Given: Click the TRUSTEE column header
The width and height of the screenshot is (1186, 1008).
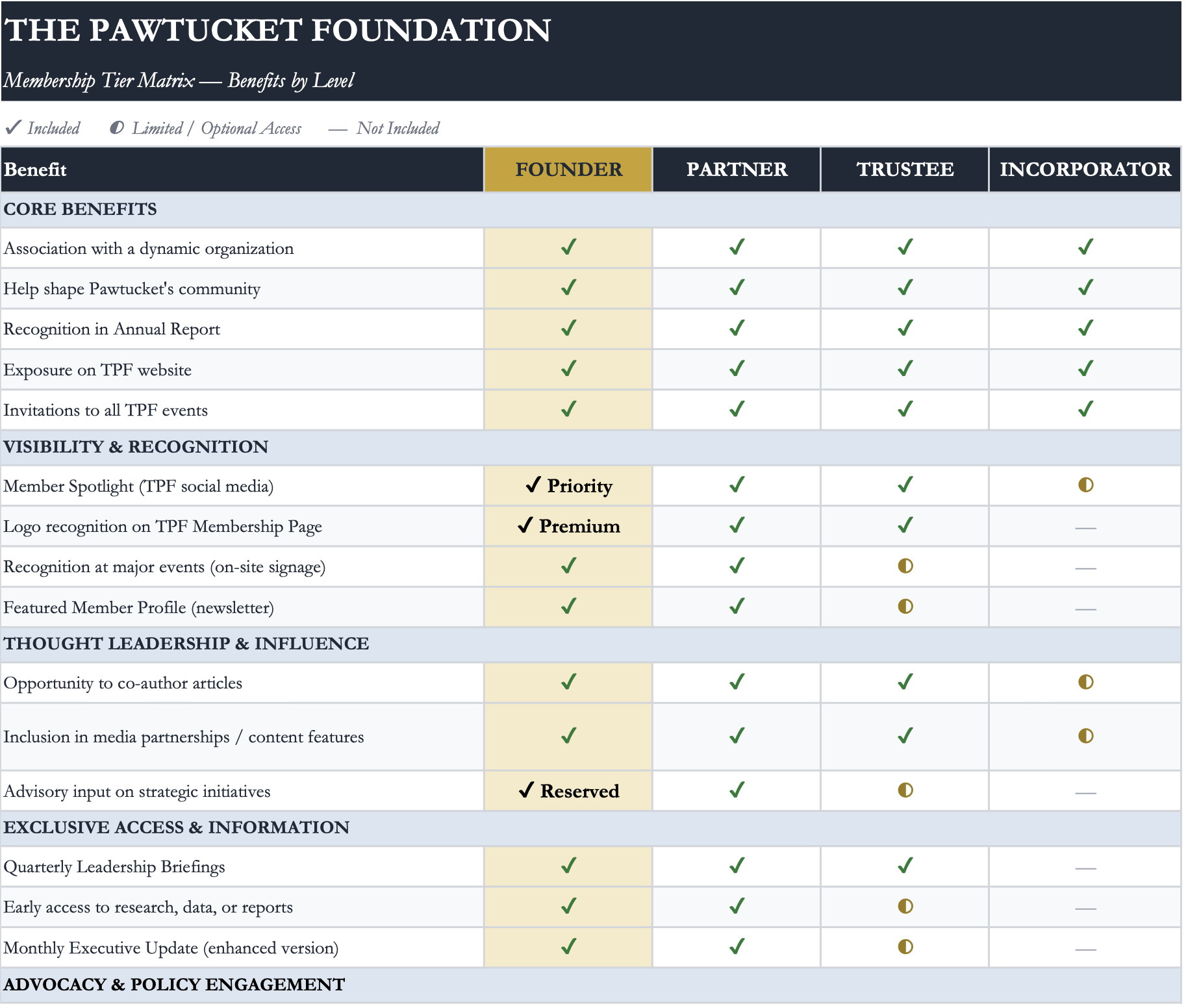Looking at the screenshot, I should 905,170.
